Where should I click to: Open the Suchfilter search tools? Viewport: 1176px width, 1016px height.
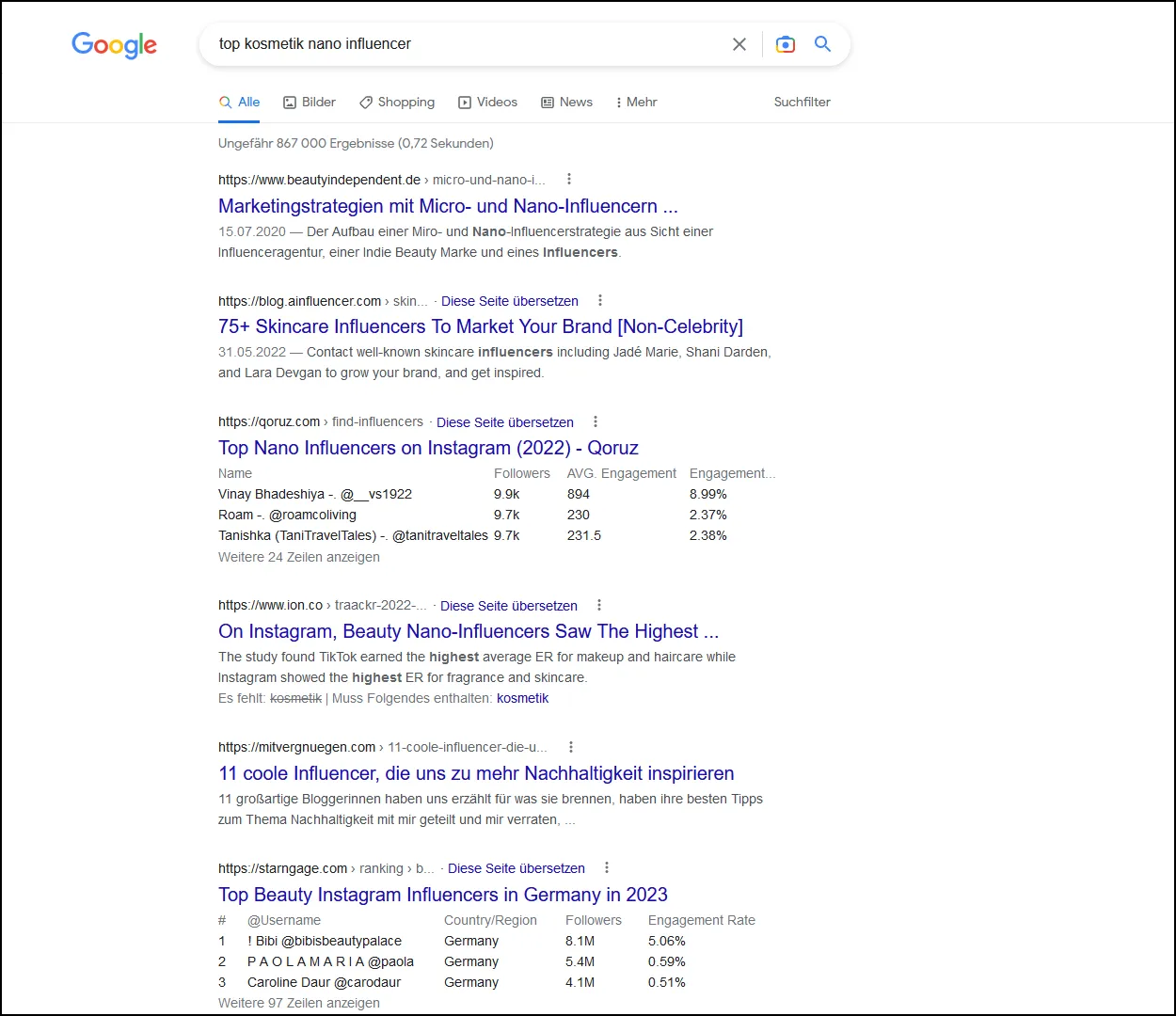pyautogui.click(x=802, y=103)
